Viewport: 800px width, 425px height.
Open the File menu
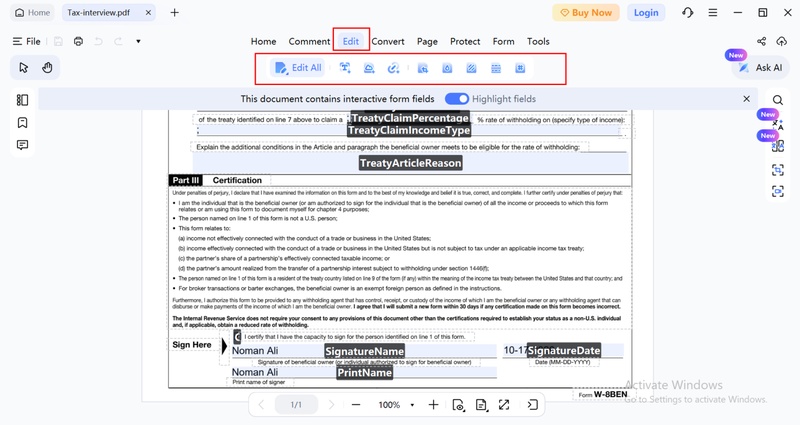click(x=27, y=41)
